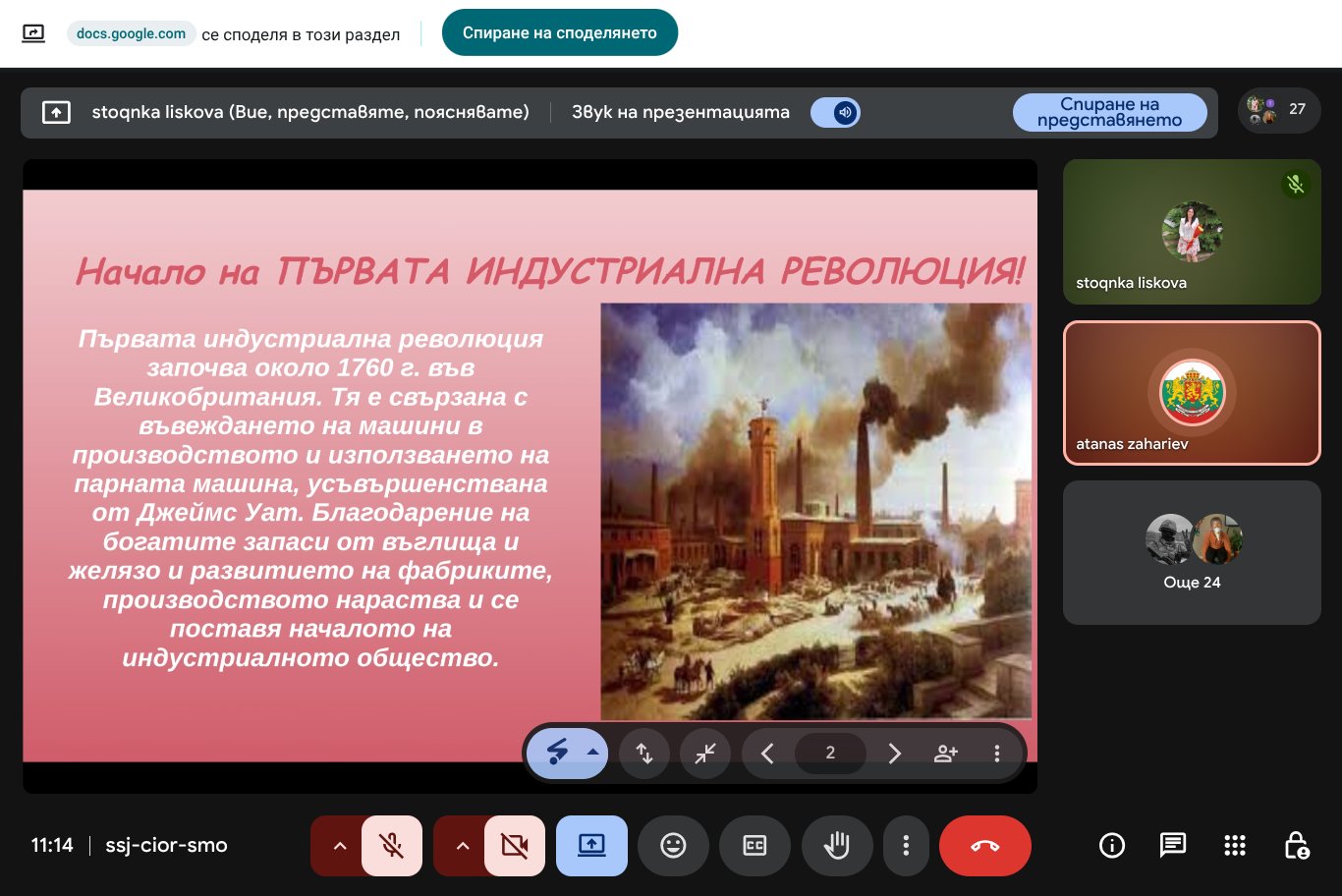Viewport: 1342px width, 896px height.
Task: Click the stop sharing button at top
Action: (559, 32)
